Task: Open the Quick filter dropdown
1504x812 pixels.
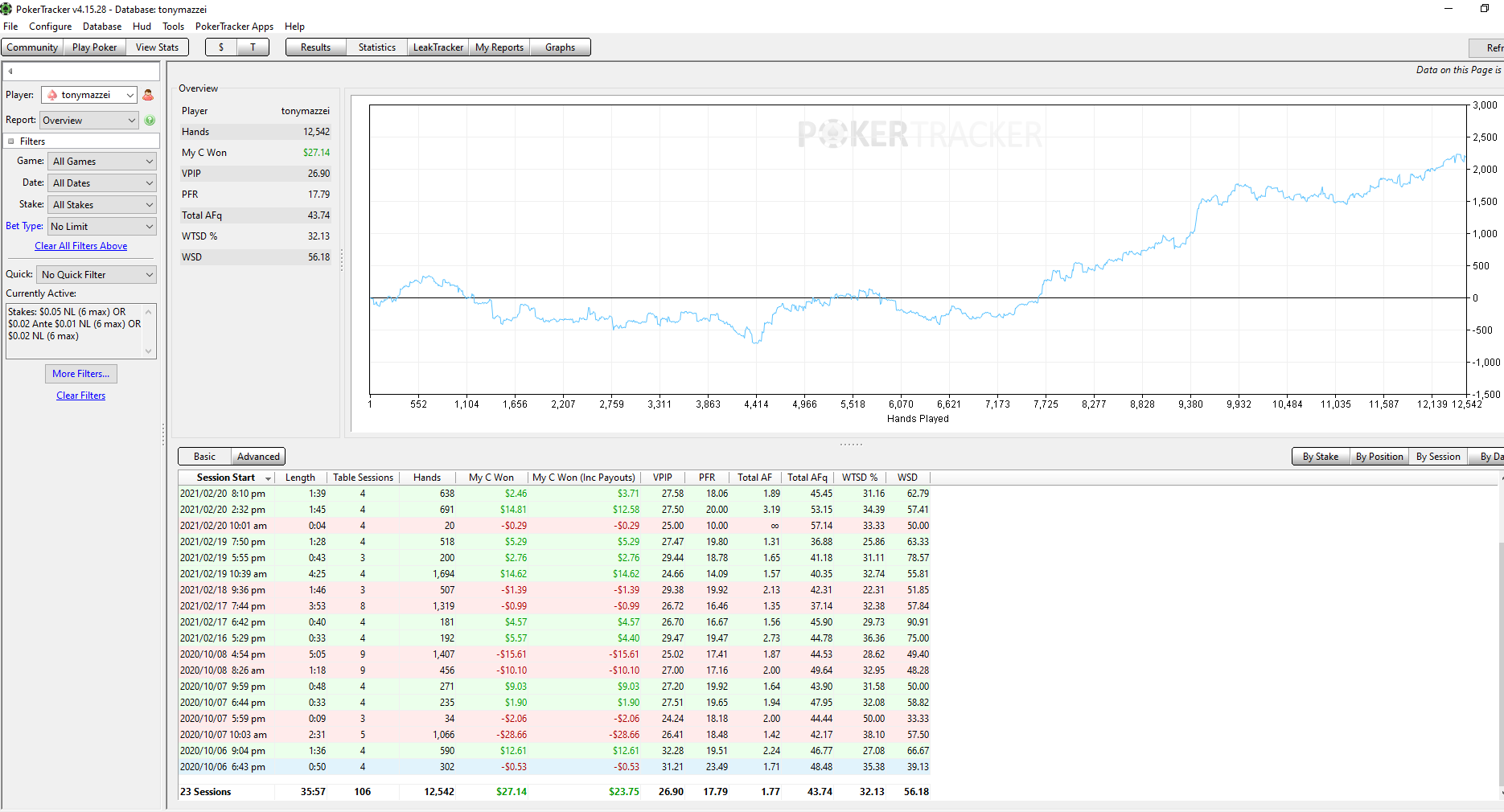Action: 97,275
